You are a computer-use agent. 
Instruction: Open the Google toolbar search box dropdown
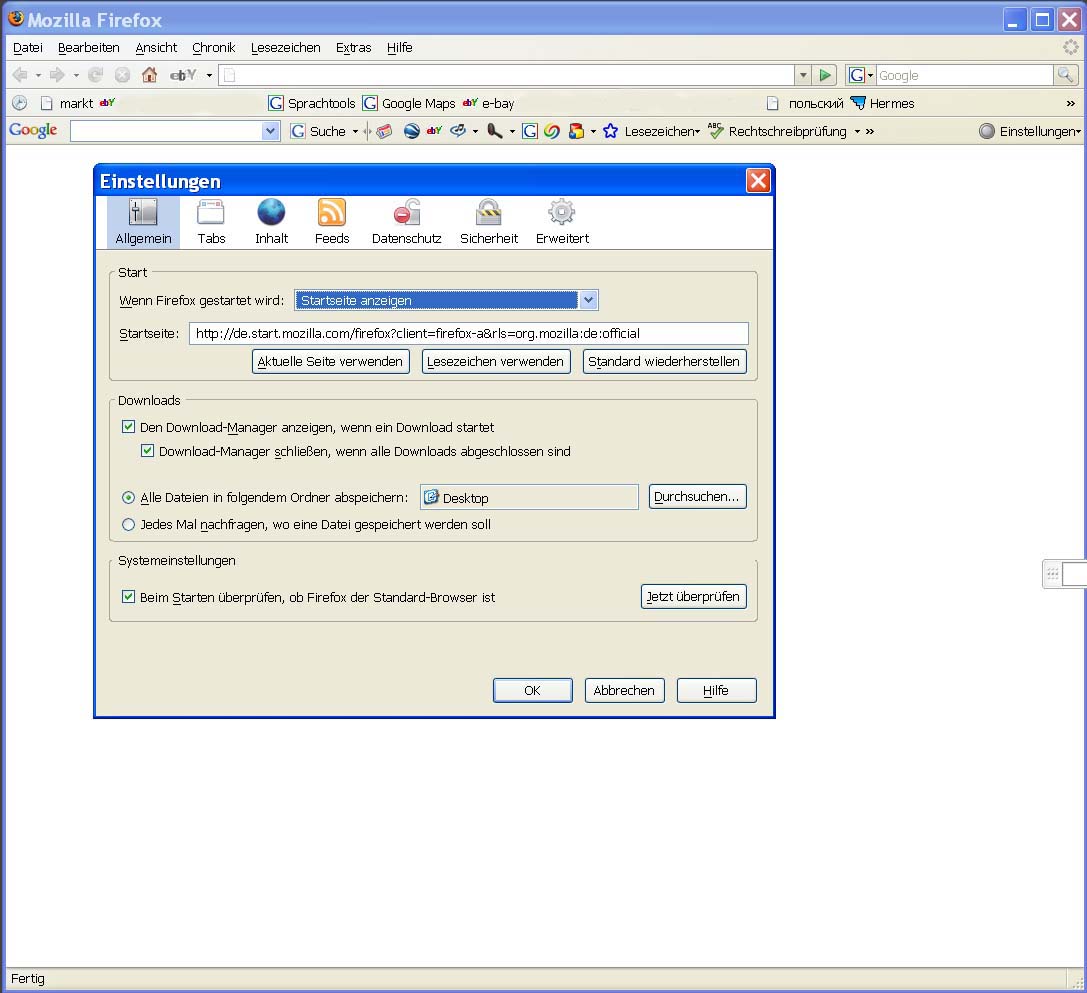(x=270, y=131)
